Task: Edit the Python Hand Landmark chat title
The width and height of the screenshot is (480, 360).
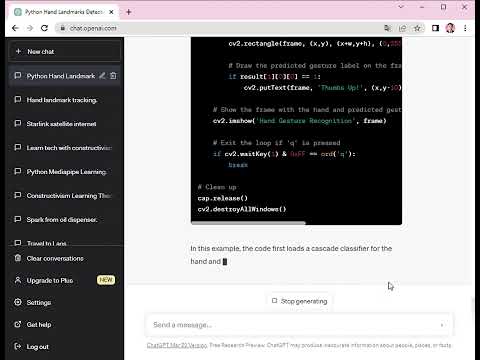Action: coord(102,76)
